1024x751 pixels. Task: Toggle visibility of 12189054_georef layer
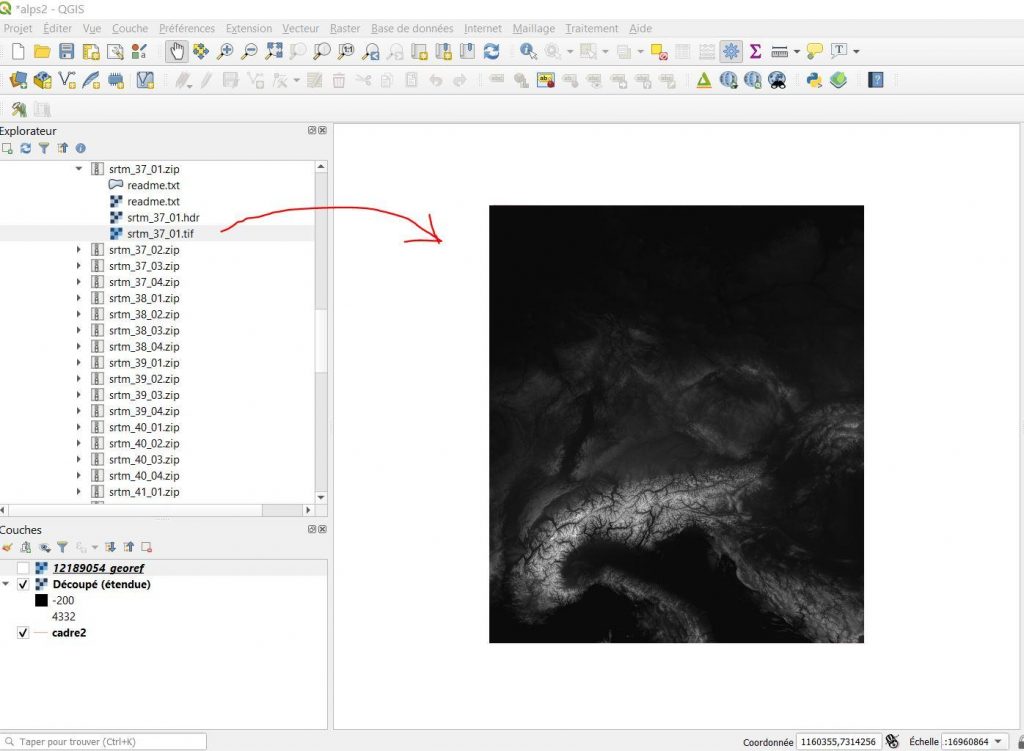23,568
